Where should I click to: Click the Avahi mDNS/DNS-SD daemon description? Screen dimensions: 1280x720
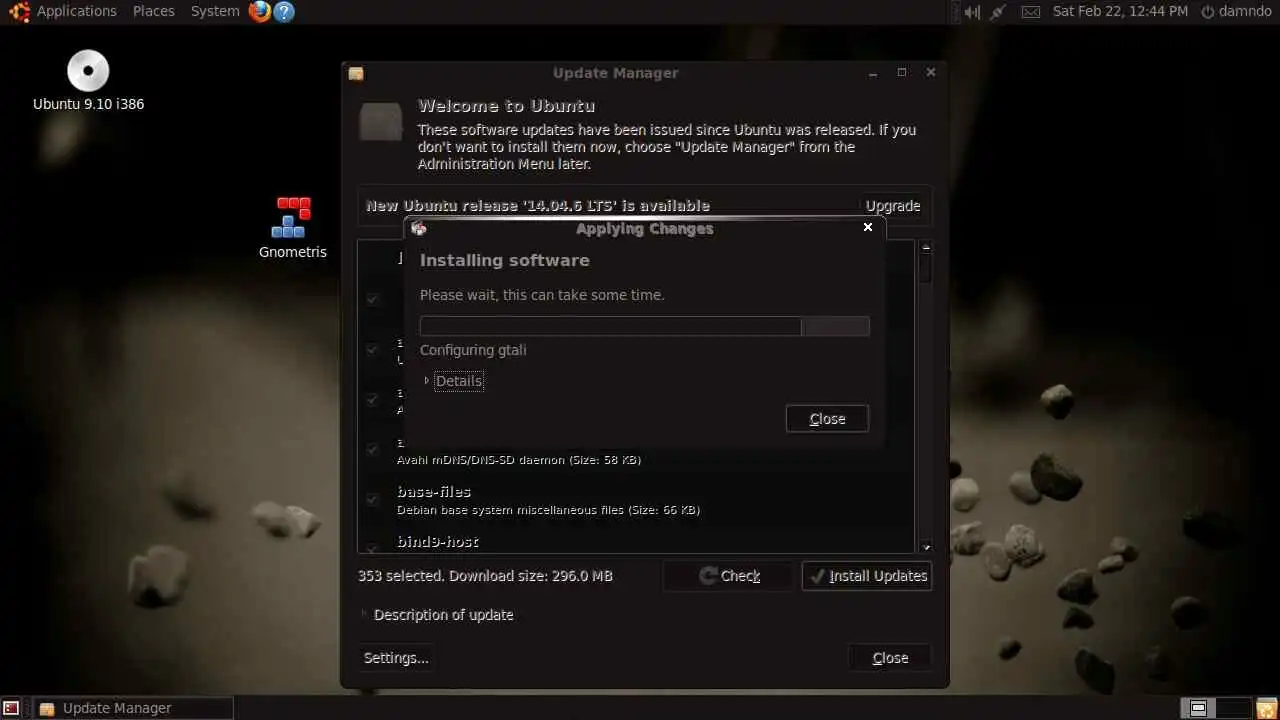click(x=519, y=460)
